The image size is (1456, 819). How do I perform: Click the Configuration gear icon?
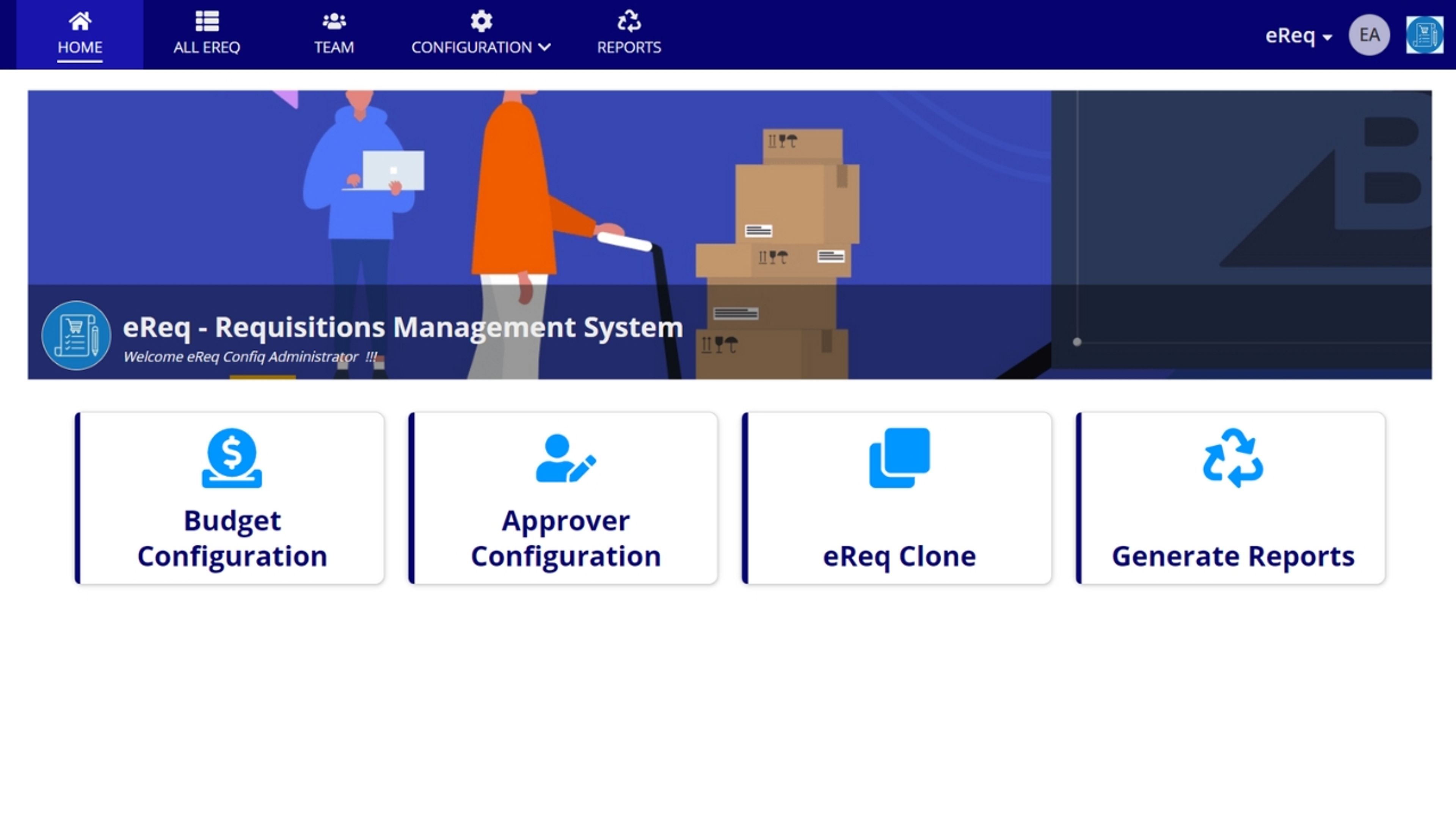click(482, 22)
